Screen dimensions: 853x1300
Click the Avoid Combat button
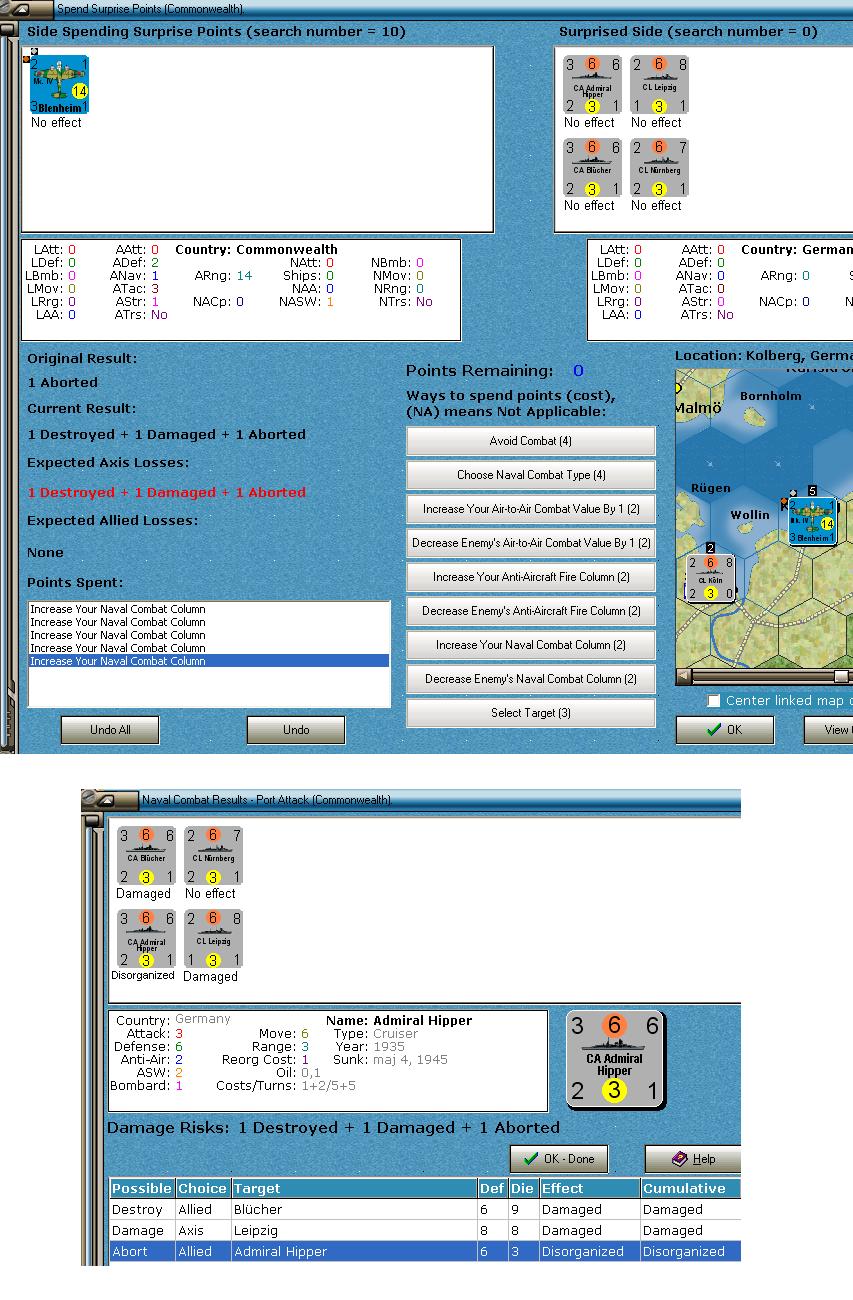point(530,440)
